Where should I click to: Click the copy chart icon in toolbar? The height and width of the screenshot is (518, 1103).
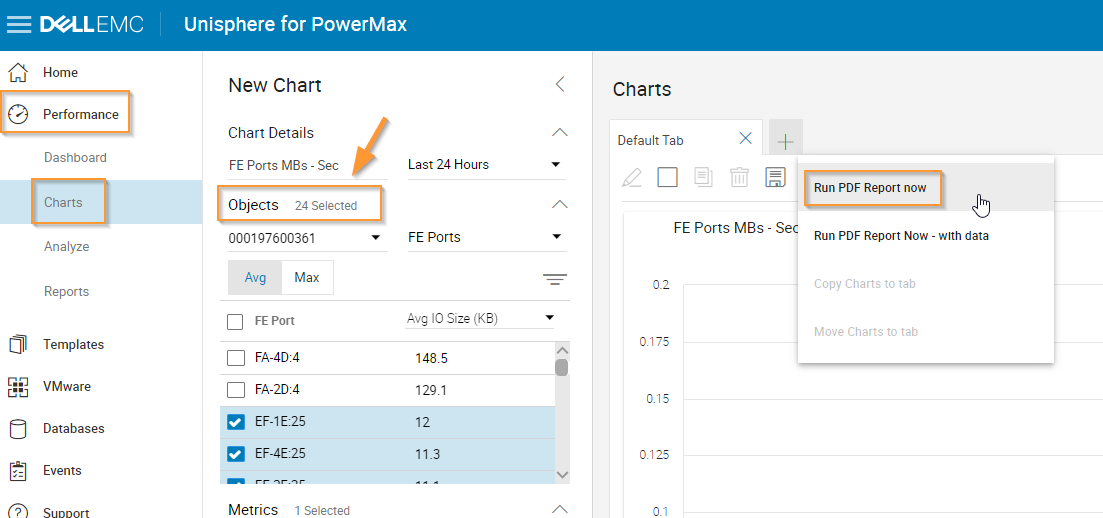click(703, 178)
